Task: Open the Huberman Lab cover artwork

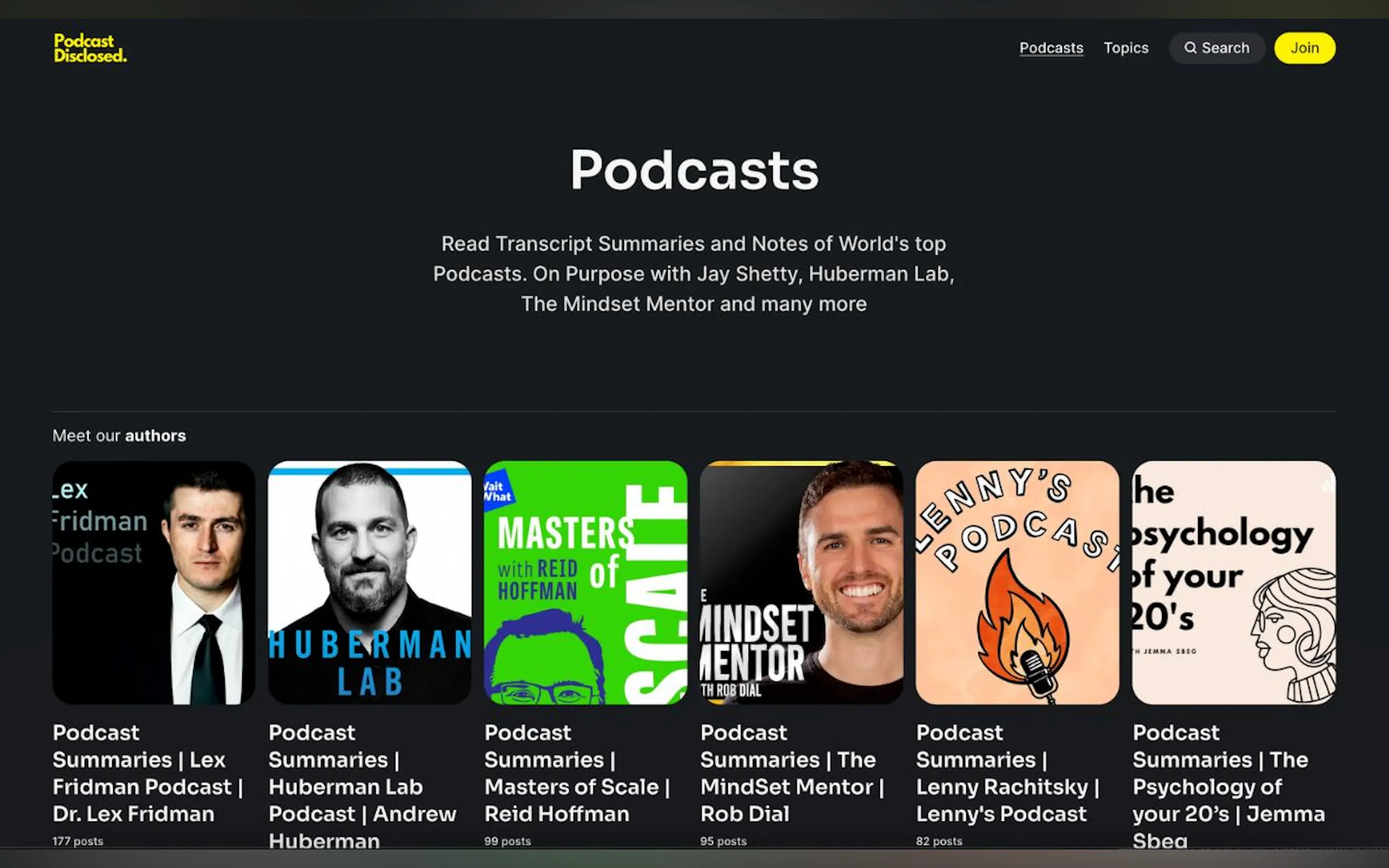Action: point(369,582)
